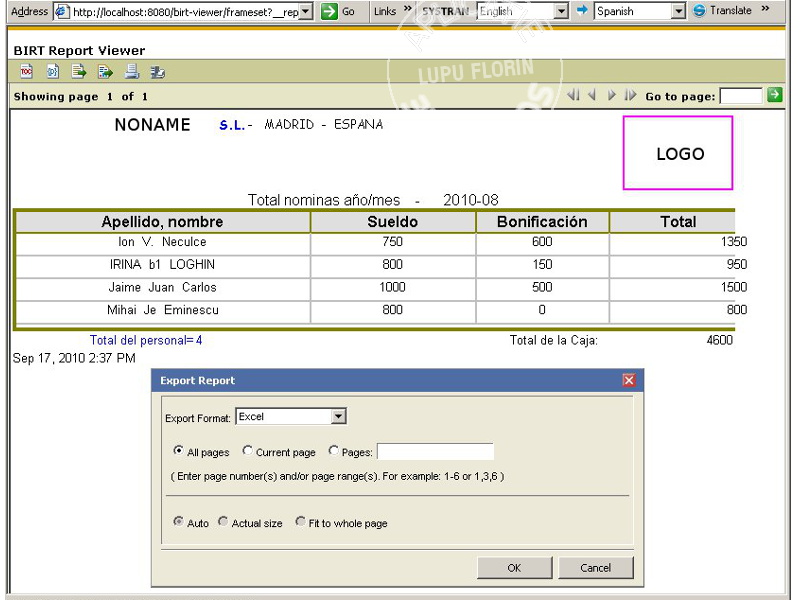800x600 pixels.
Task: Click the Cancel button in Export Report
Action: (595, 568)
